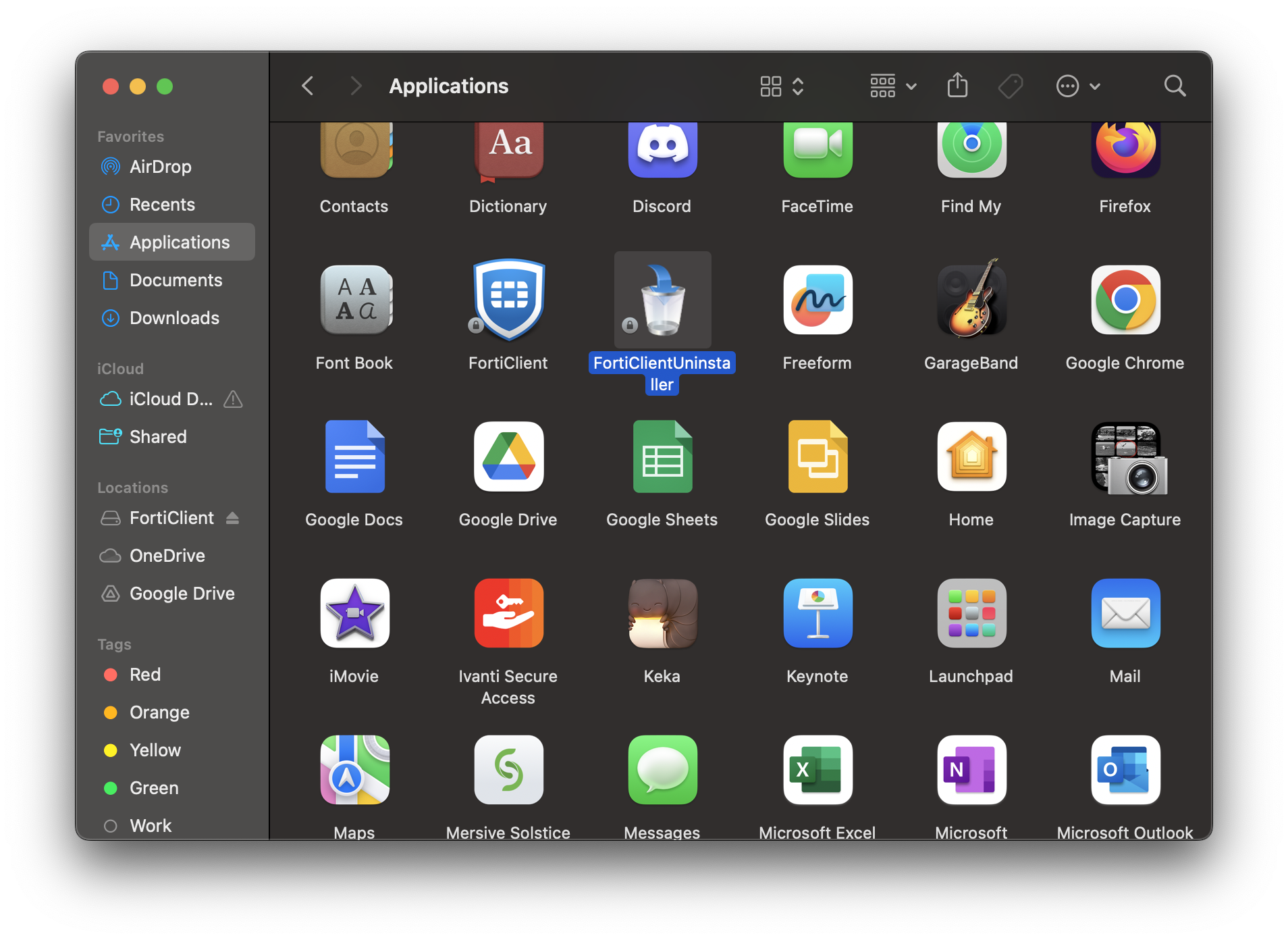Filter by the Red tag
Screen dimensions: 1288x940
172,675
